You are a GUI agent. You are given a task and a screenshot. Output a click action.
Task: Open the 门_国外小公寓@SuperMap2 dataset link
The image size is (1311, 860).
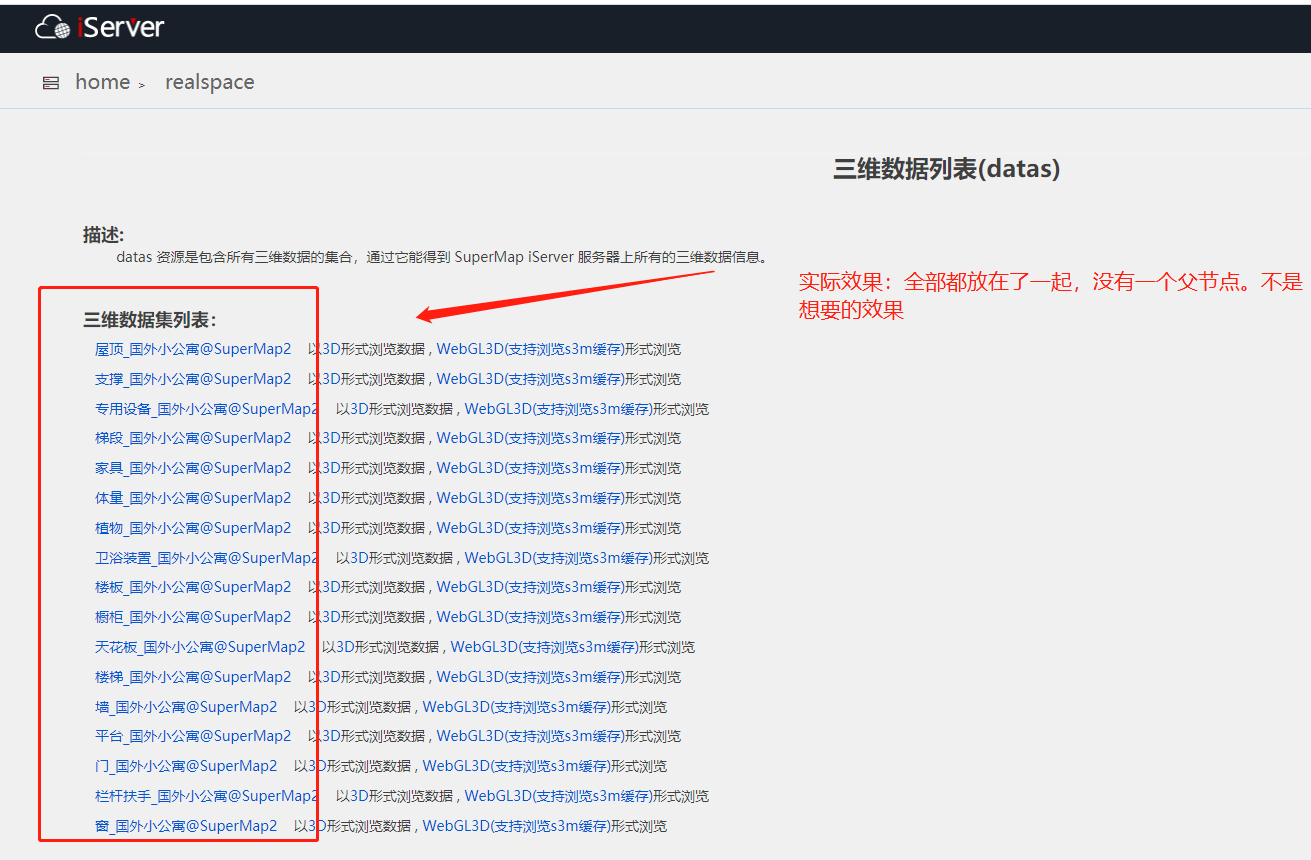point(186,766)
